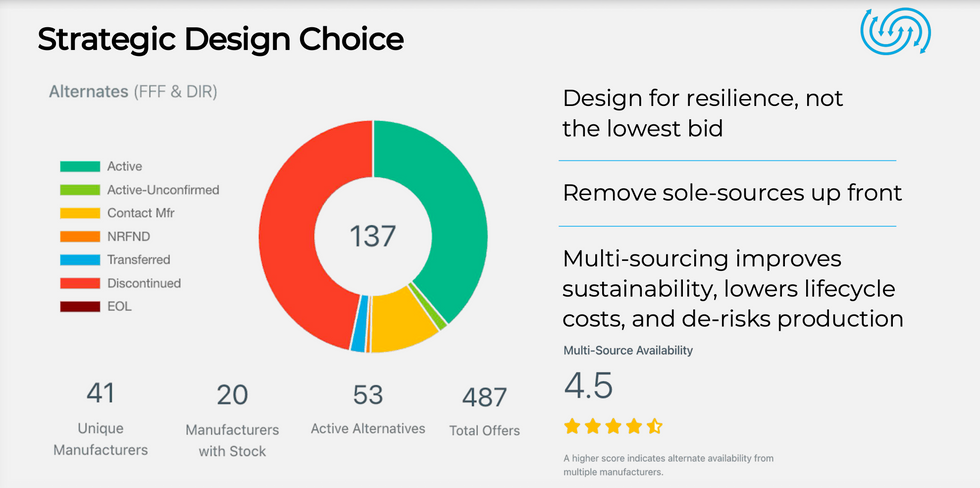Screen dimensions: 980x488
Task: Open the 487 Total Offers stat
Action: 485,397
